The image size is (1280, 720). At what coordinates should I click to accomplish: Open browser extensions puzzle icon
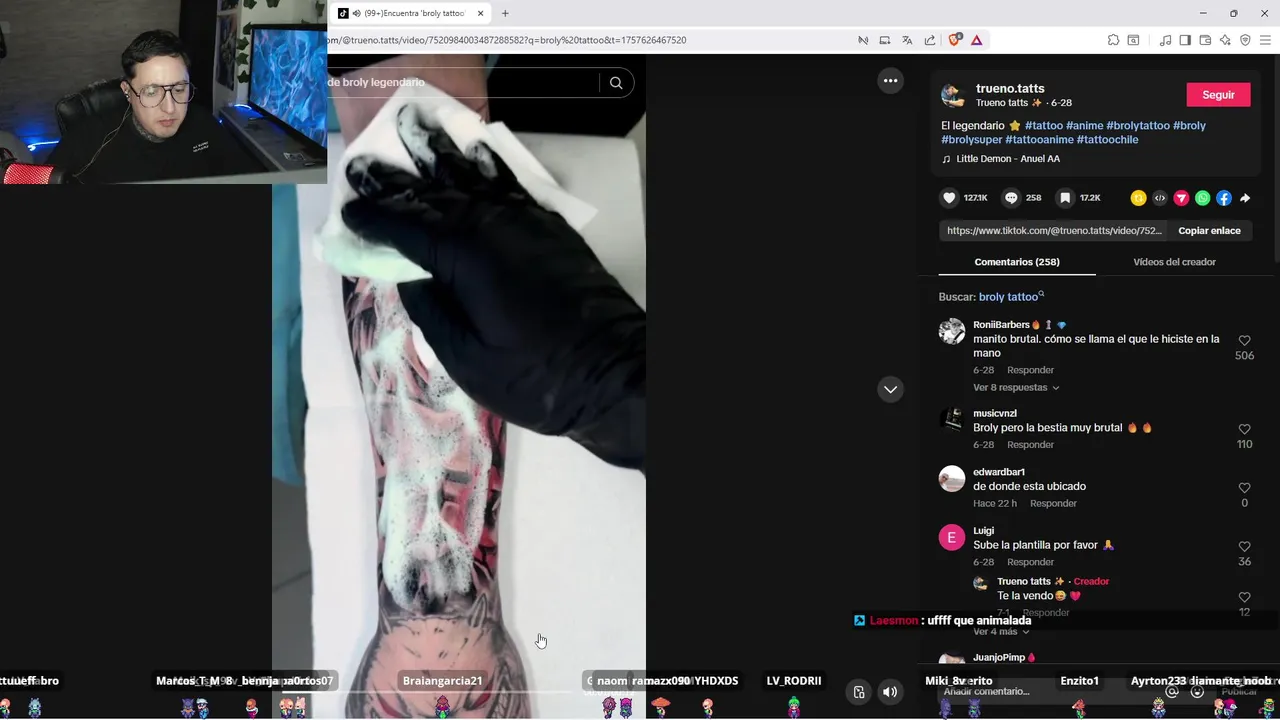[x=1113, y=40]
